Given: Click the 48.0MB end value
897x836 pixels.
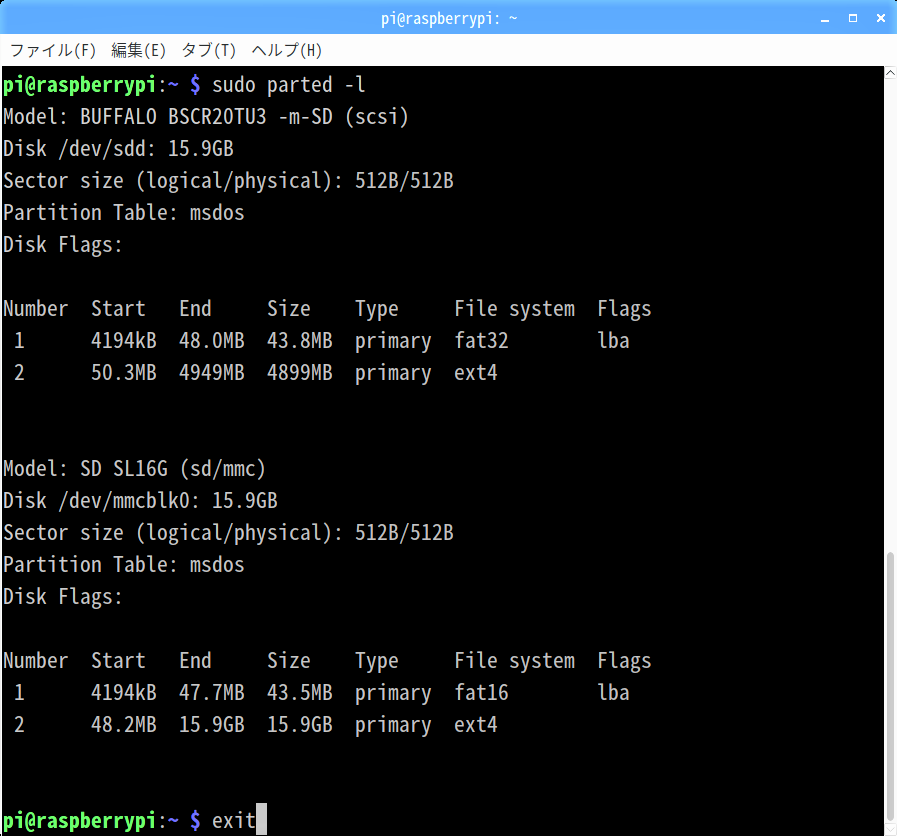Looking at the screenshot, I should click(212, 340).
